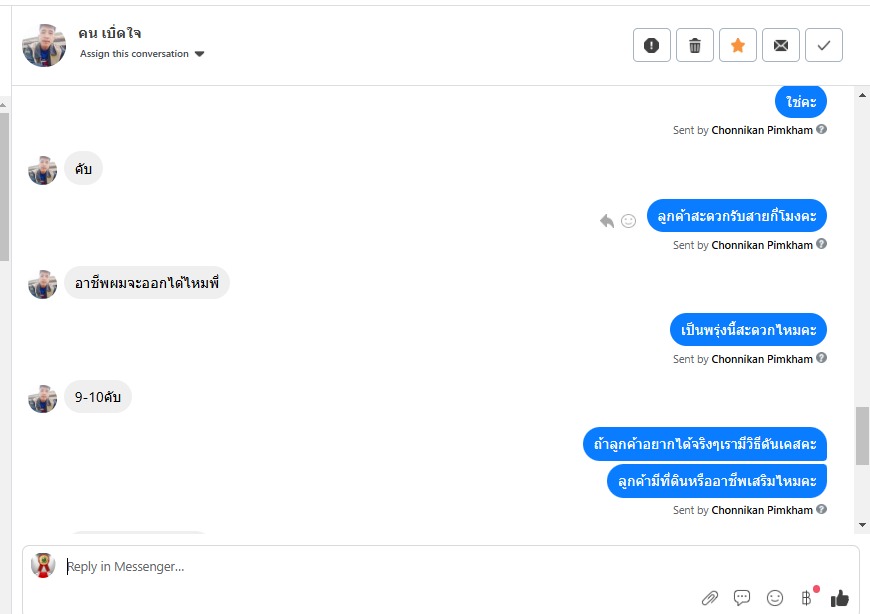This screenshot has width=870, height=614.
Task: Click scroll-down arrow of conversation scrollbar
Action: (x=862, y=524)
